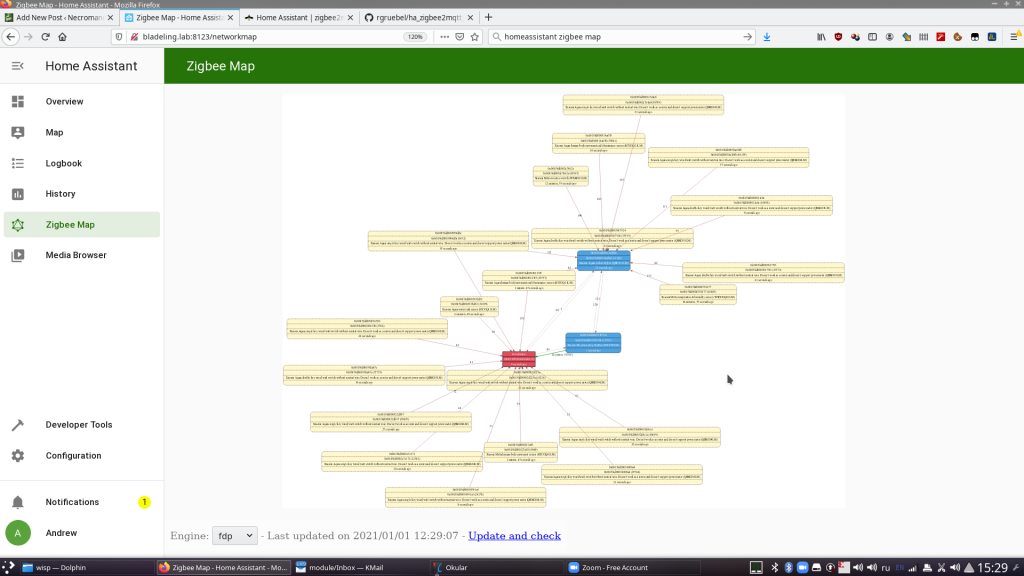Open a new browser tab
The height and width of the screenshot is (576, 1024).
(x=488, y=18)
